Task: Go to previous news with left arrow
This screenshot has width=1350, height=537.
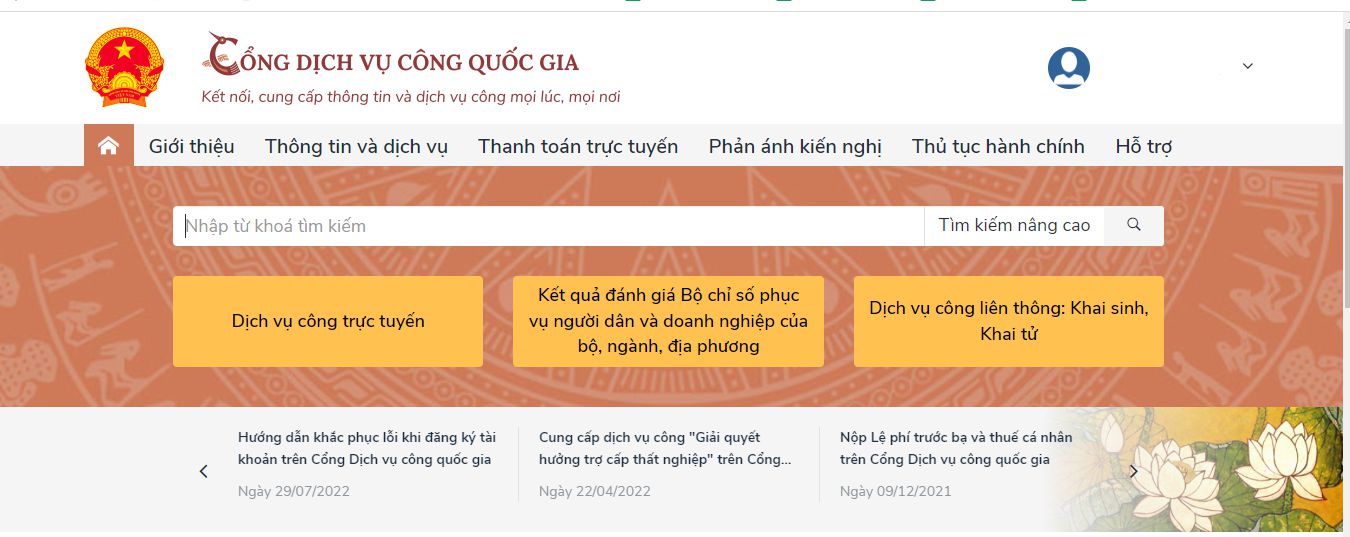Action: pos(203,471)
